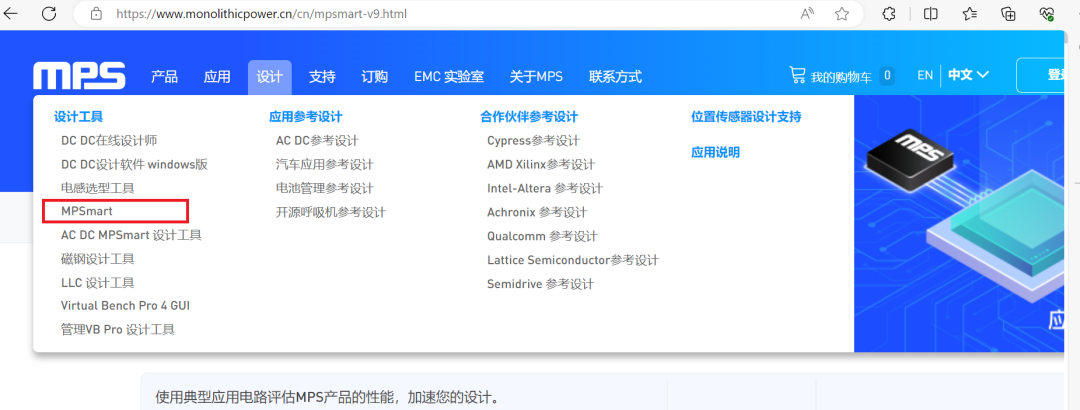This screenshot has height=410, width=1080.
Task: Open browser essentials heart icon
Action: click(x=1047, y=13)
